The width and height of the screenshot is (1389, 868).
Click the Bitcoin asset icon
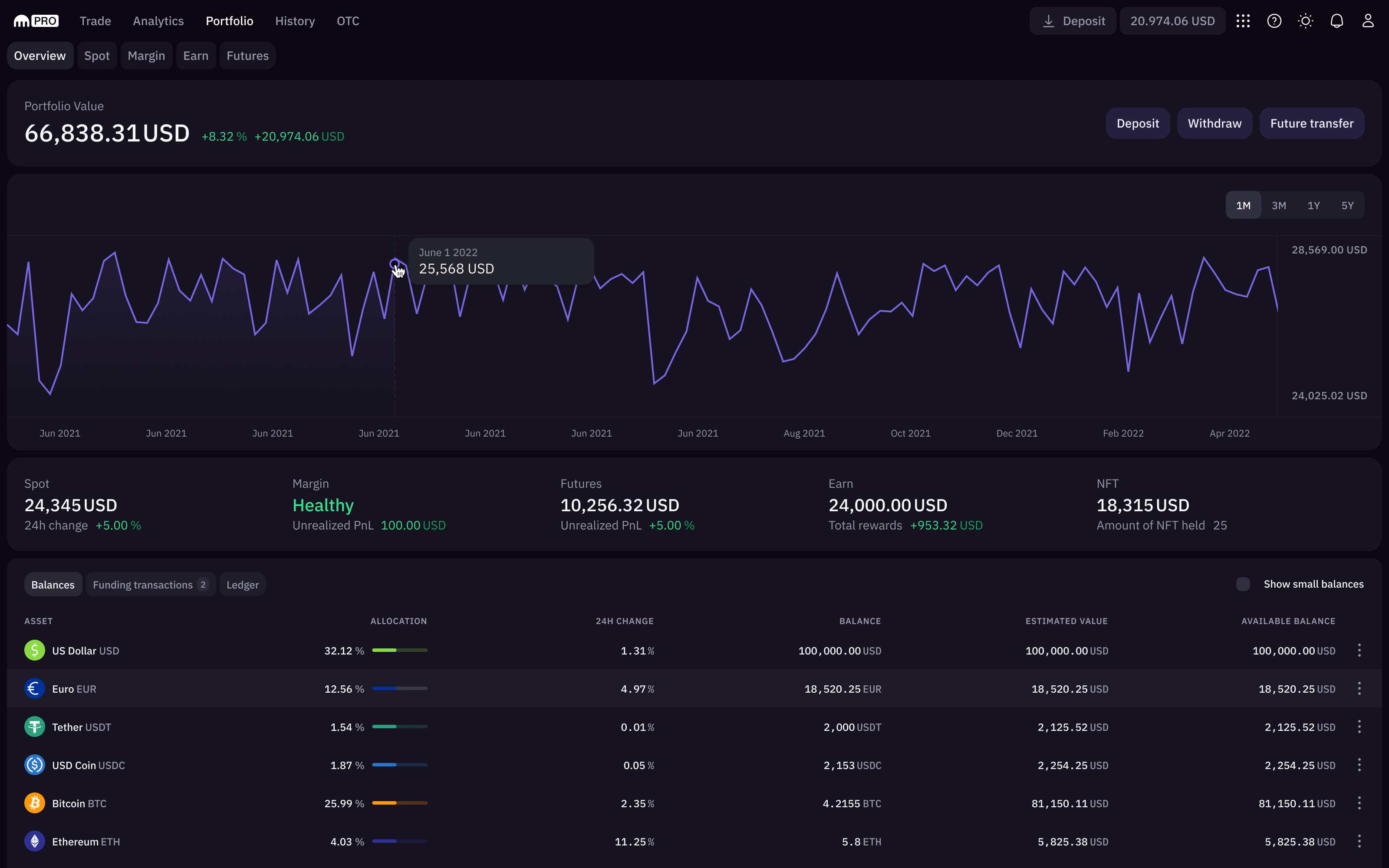pos(34,803)
